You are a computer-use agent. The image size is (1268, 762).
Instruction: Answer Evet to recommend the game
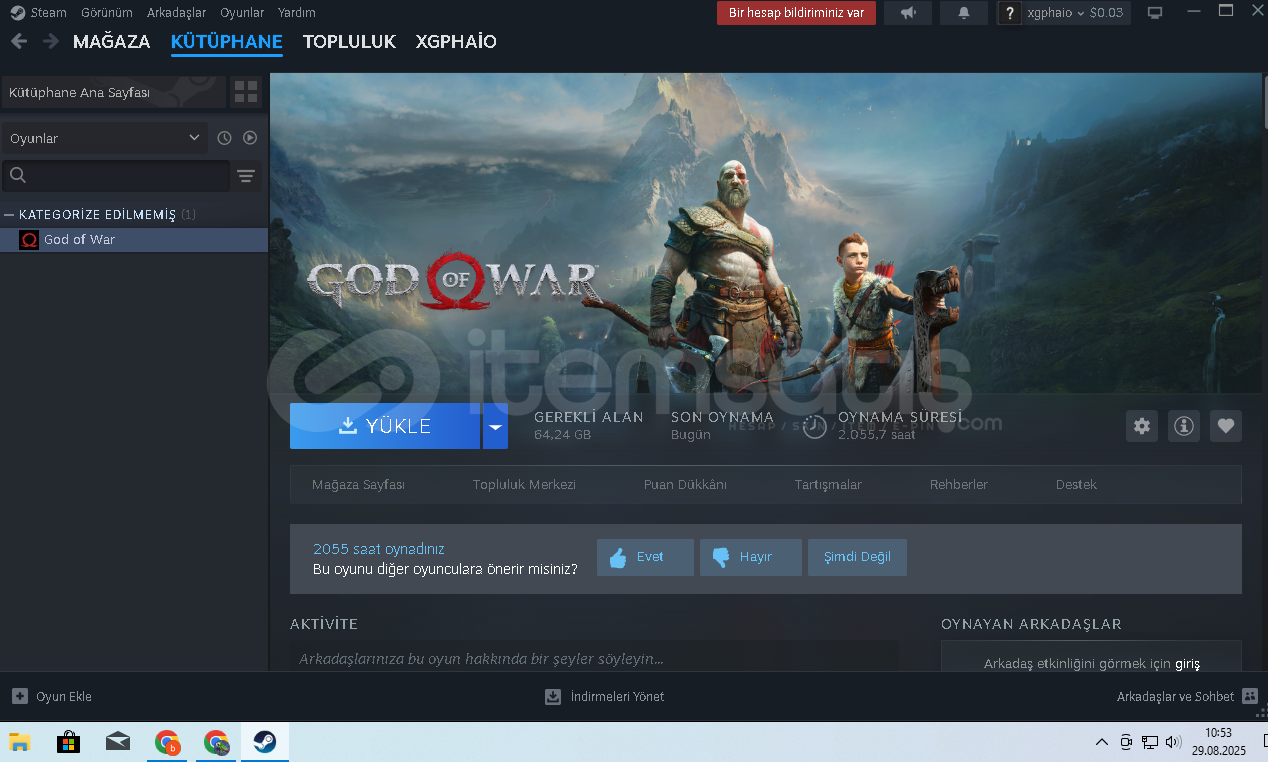(x=645, y=557)
